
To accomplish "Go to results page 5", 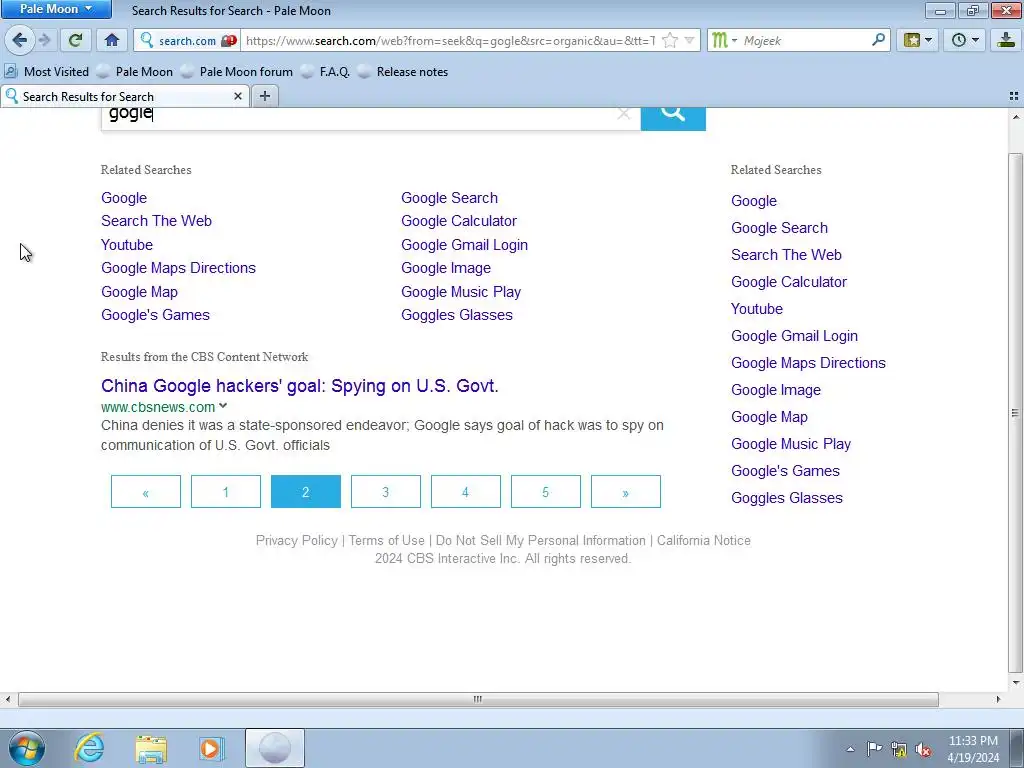I will tap(546, 492).
